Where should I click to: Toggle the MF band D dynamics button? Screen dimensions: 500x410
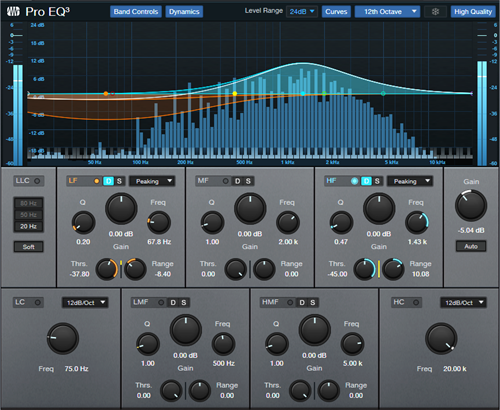(237, 181)
